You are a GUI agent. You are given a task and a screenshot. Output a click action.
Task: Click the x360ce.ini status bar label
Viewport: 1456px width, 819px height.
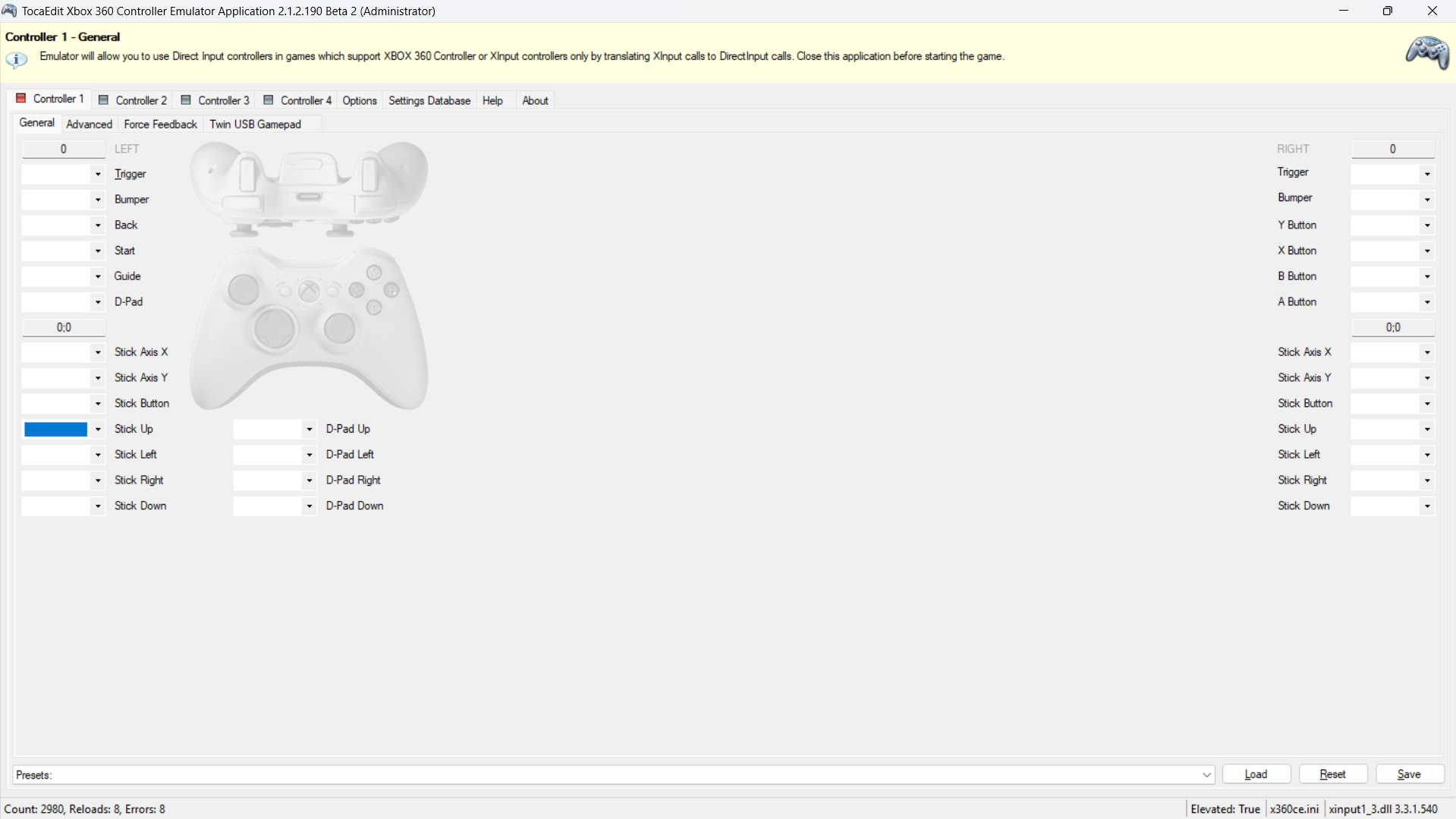click(x=1294, y=809)
